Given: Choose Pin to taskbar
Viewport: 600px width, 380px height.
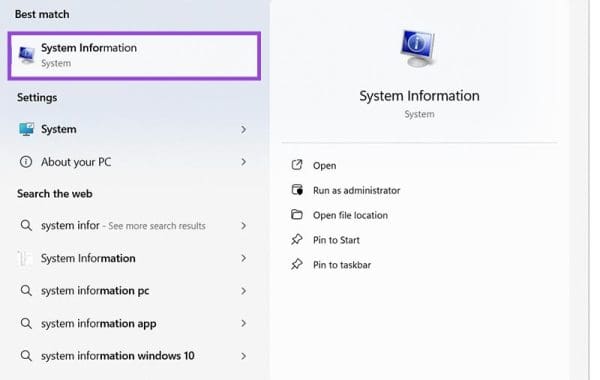Looking at the screenshot, I should tap(342, 265).
